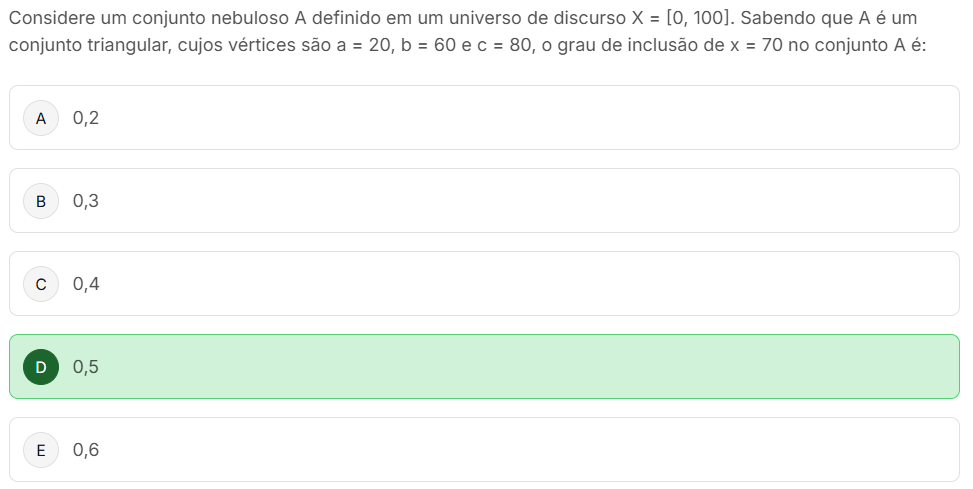Click the letter E circle badge
This screenshot has width=973, height=489.
click(x=41, y=450)
